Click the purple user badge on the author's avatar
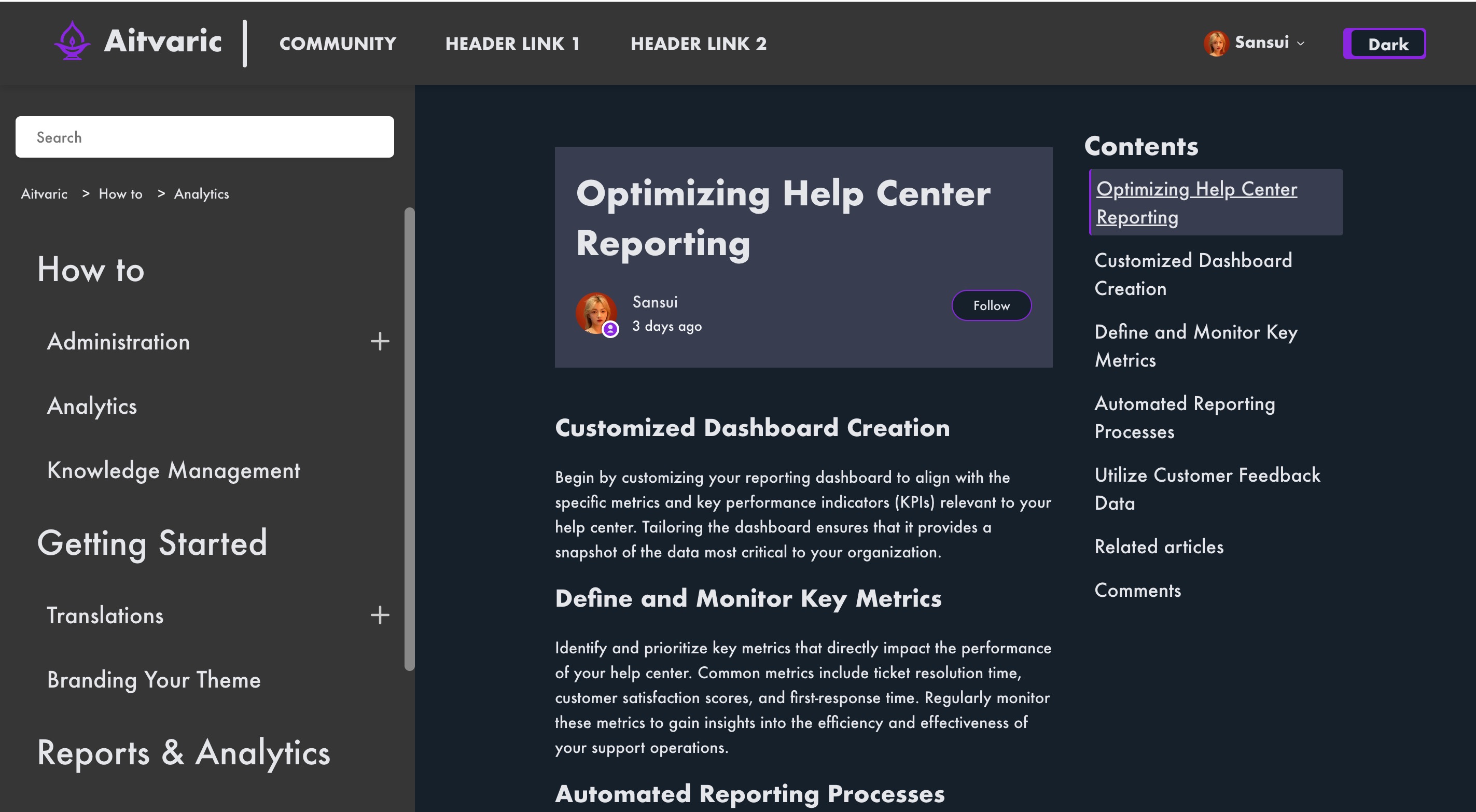 [x=610, y=329]
